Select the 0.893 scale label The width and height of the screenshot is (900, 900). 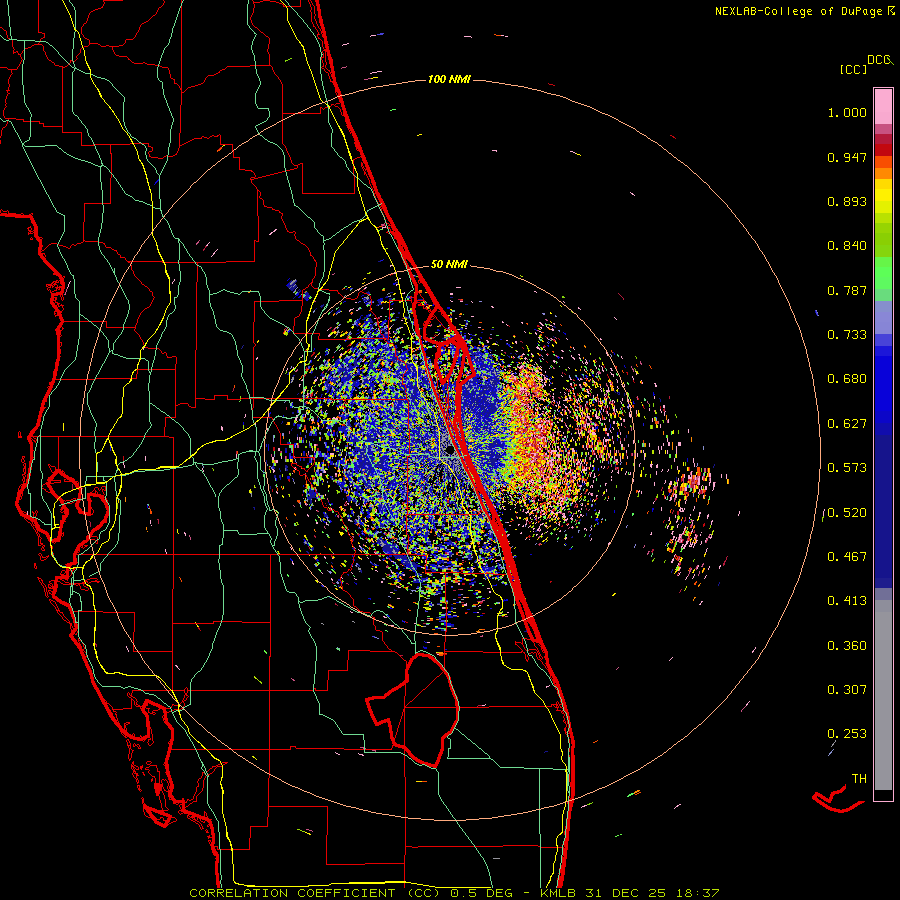click(x=847, y=201)
